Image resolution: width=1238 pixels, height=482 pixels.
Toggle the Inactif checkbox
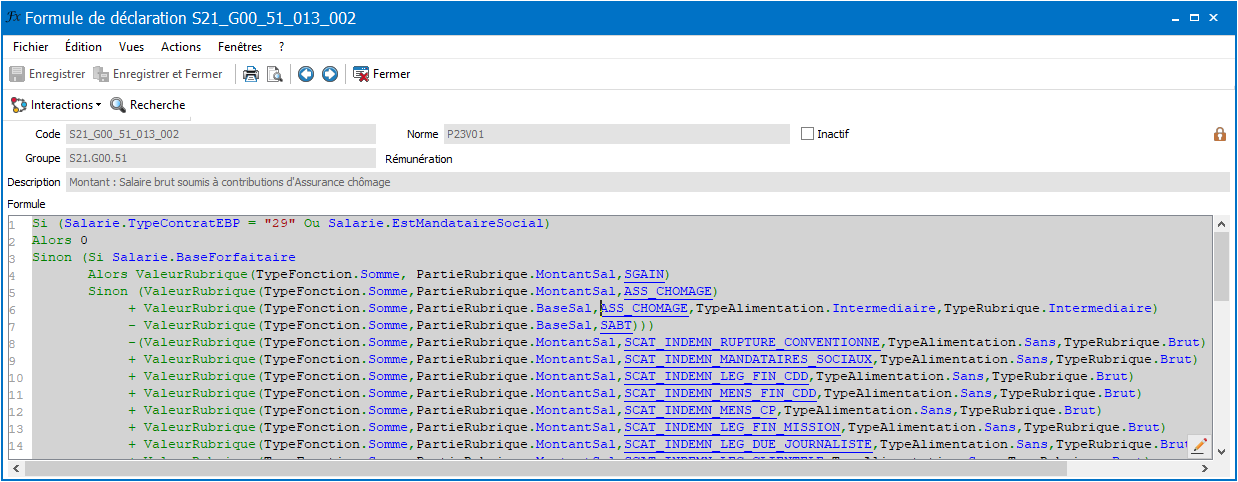tap(808, 133)
